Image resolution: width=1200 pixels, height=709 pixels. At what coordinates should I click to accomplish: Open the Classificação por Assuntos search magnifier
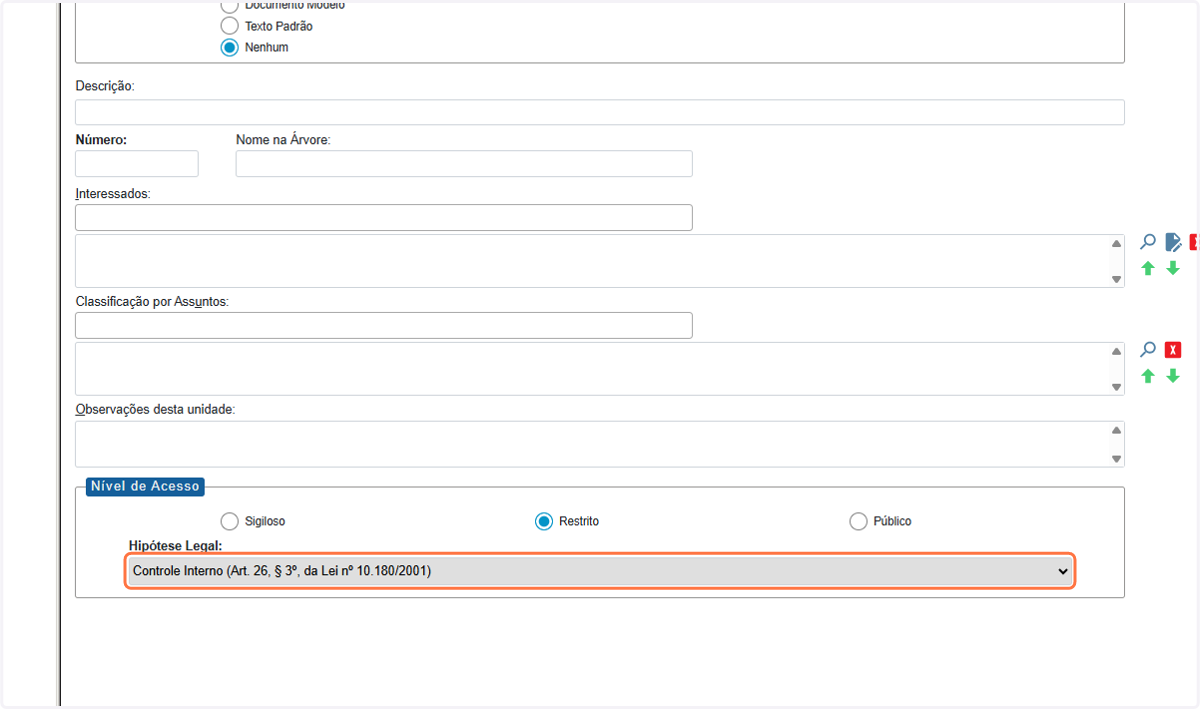pyautogui.click(x=1148, y=350)
